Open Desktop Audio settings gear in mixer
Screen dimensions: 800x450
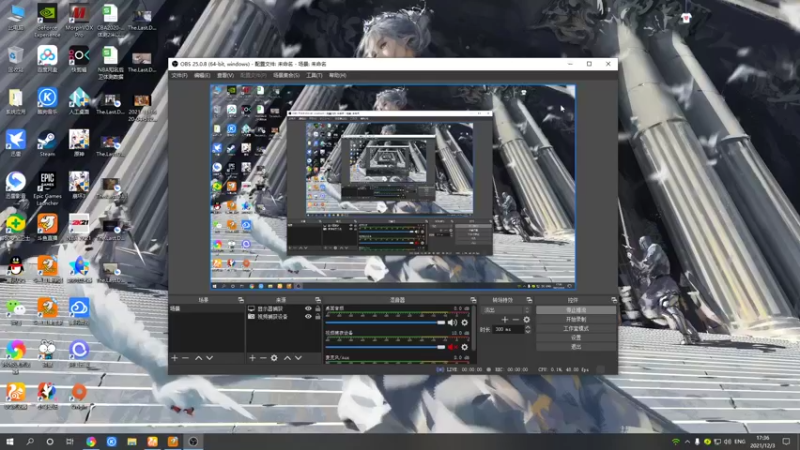pos(464,322)
